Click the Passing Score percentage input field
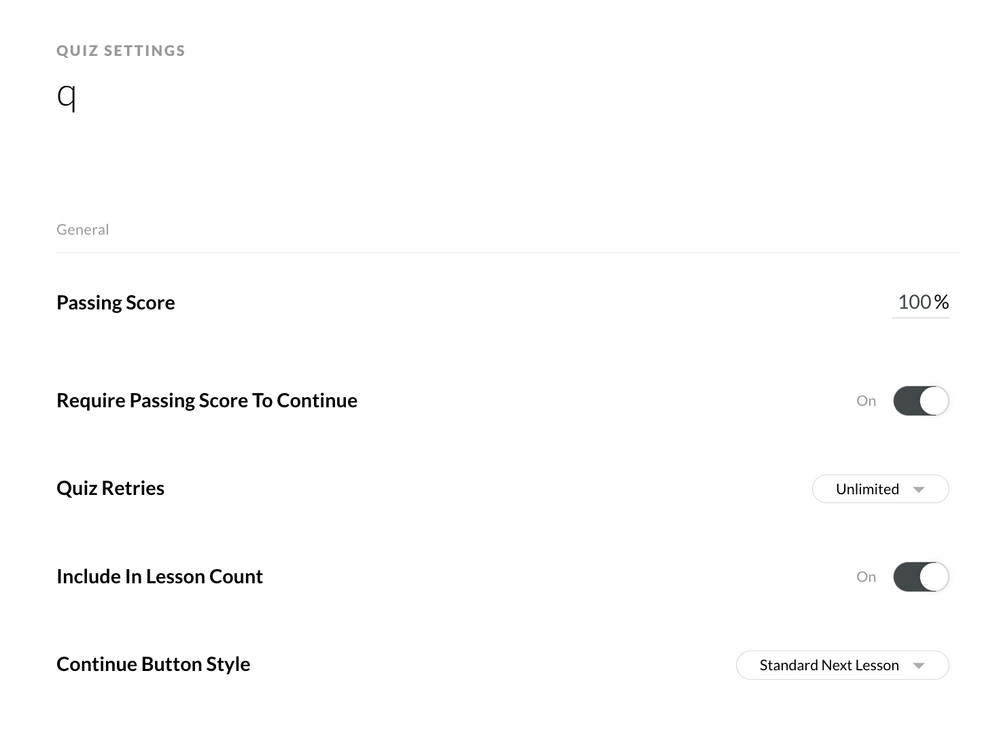999x733 pixels. pos(914,302)
